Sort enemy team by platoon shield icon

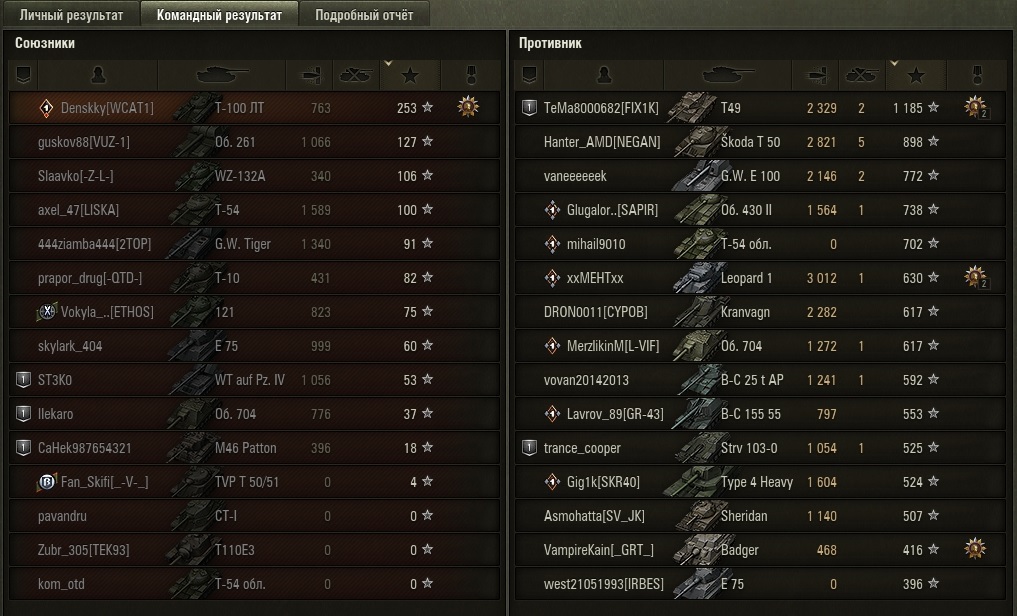pyautogui.click(x=529, y=75)
